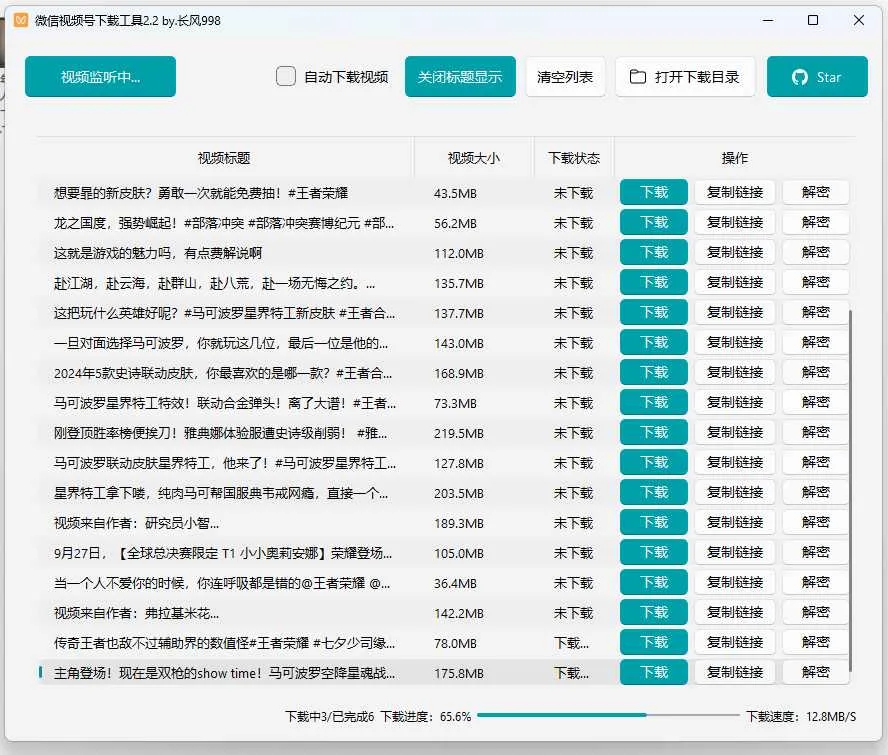
Task: Copy link for 9月27日 row
Action: point(735,553)
